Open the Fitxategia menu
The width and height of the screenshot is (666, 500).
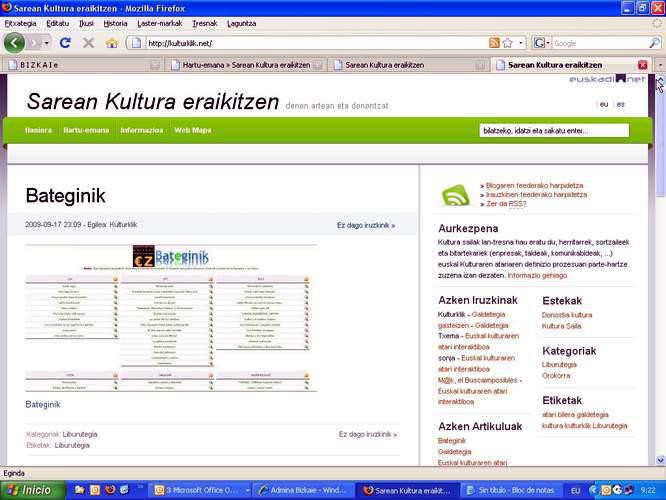[x=20, y=24]
